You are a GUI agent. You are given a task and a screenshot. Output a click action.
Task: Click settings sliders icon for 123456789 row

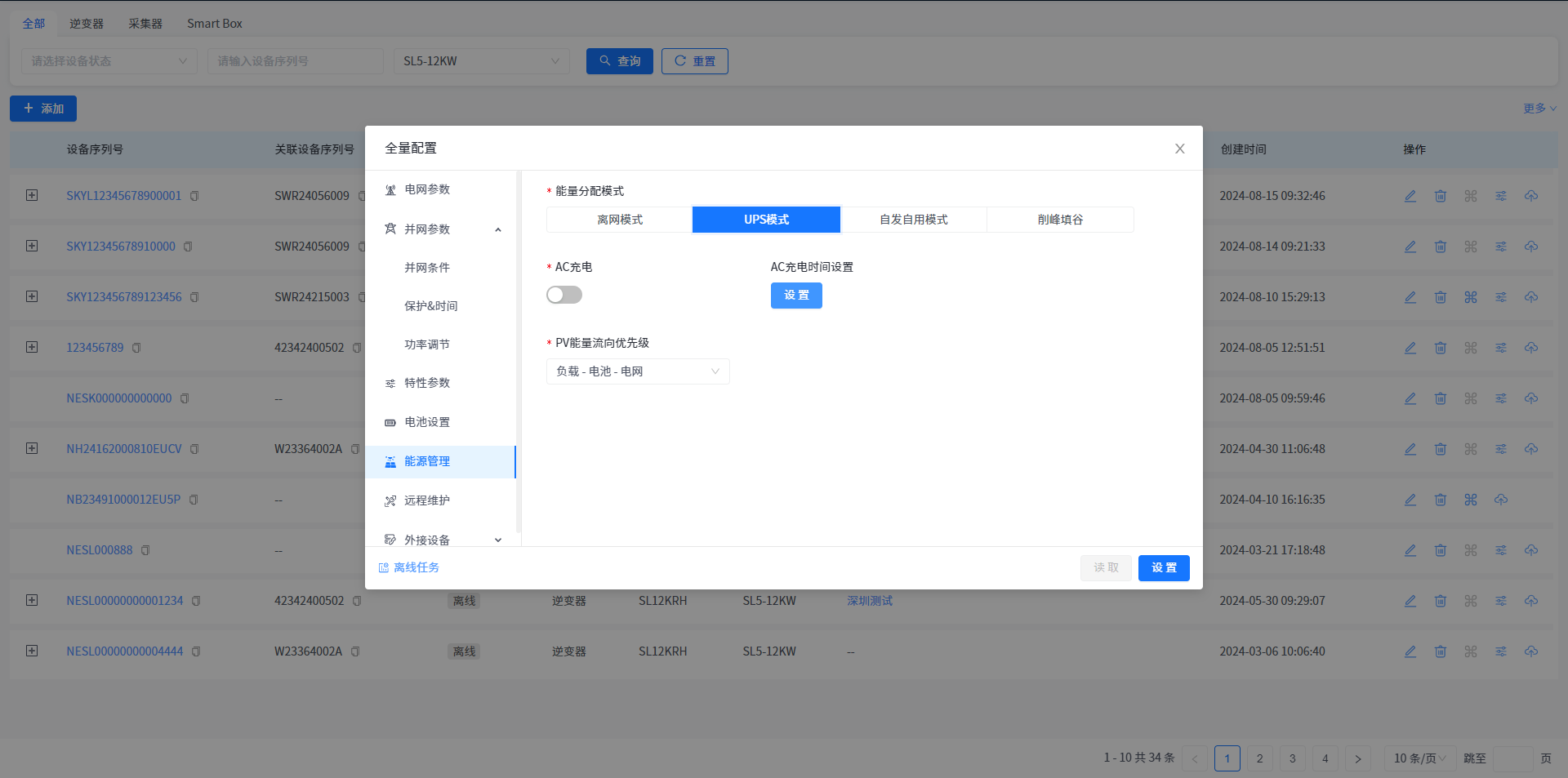pos(1501,348)
